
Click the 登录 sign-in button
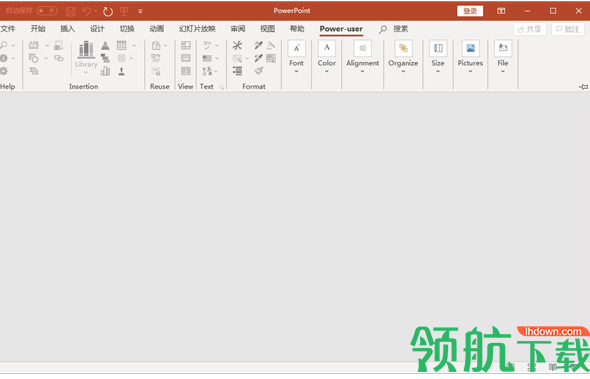tap(470, 11)
